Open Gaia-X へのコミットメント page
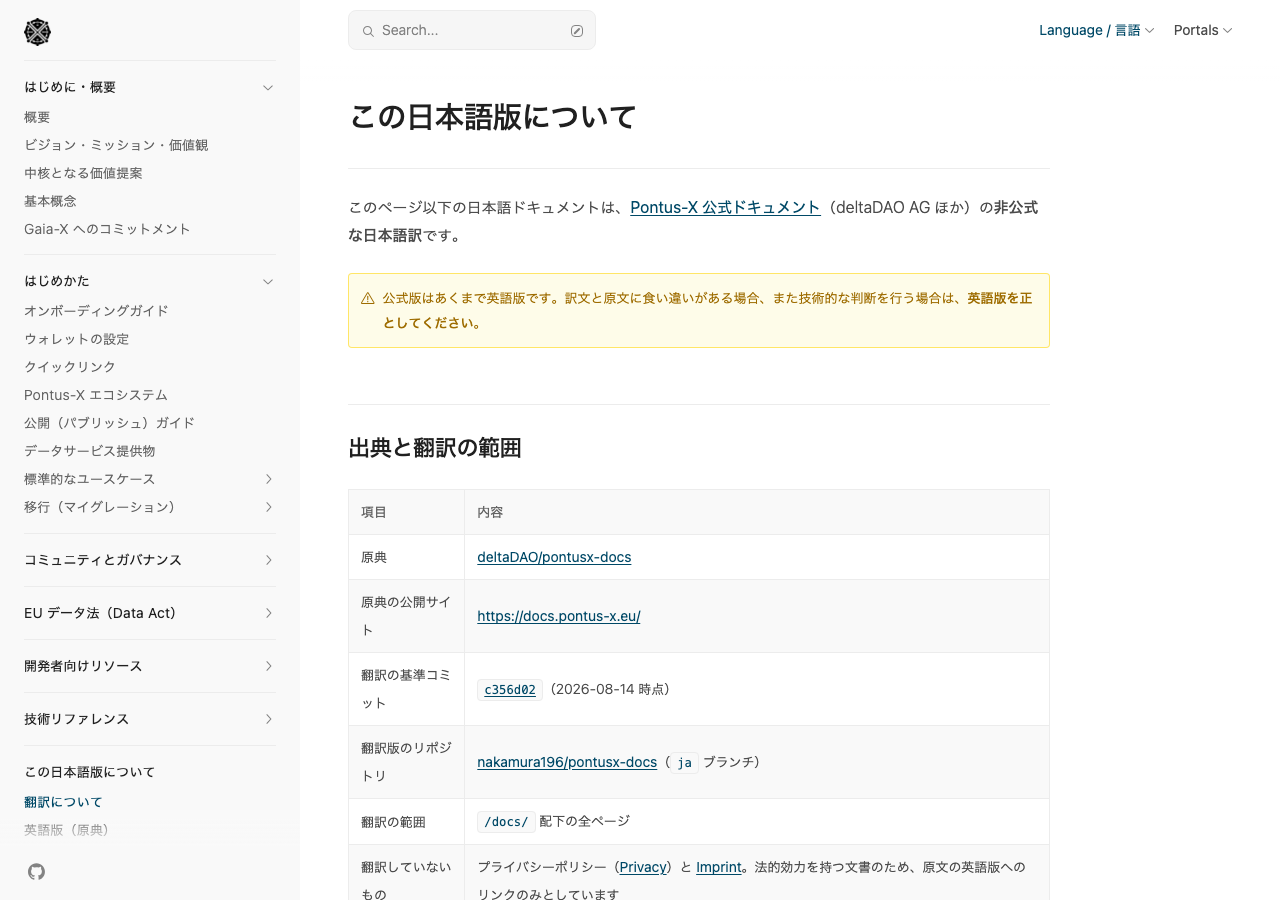Screen dimensions: 1280x900 pos(107,229)
